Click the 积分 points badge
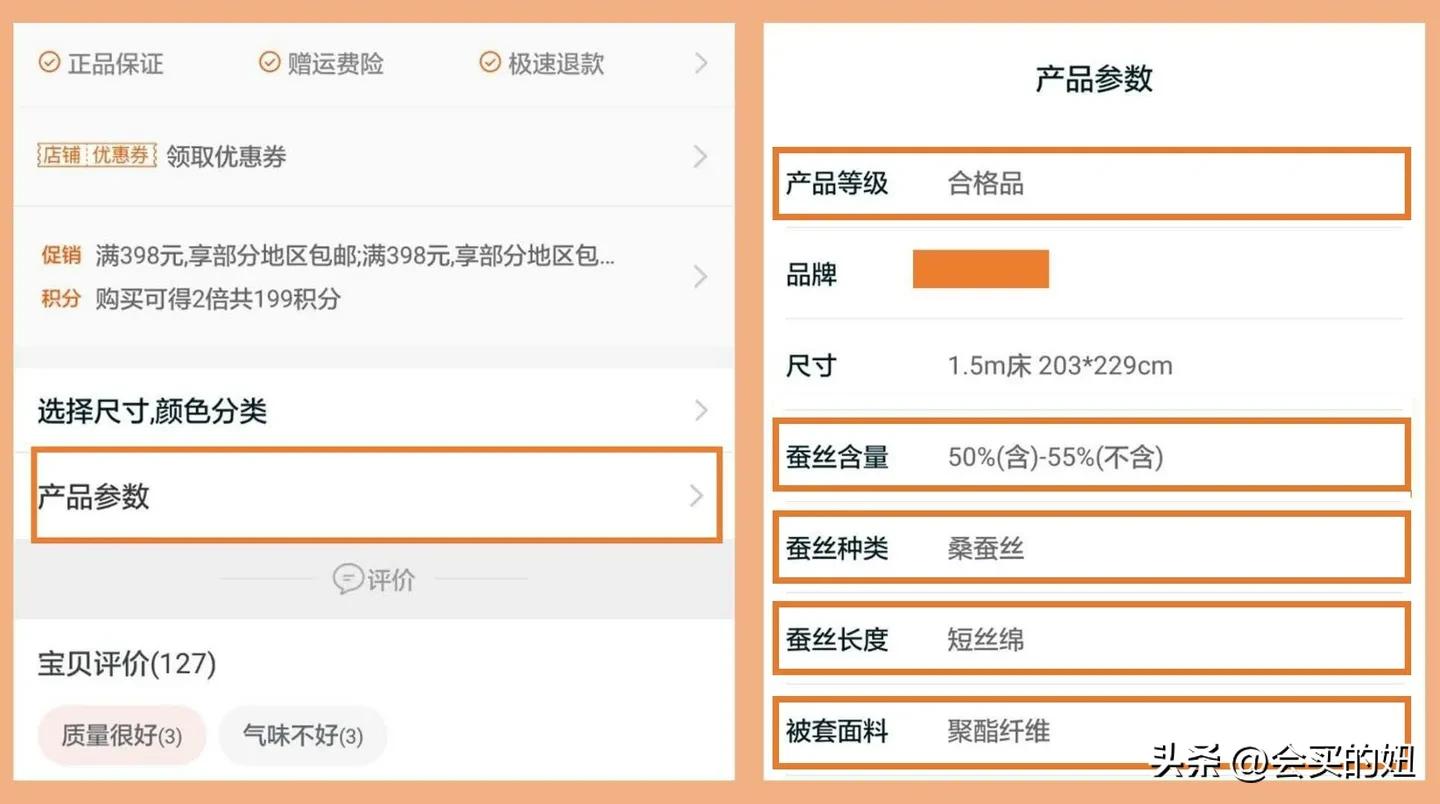 (x=61, y=299)
